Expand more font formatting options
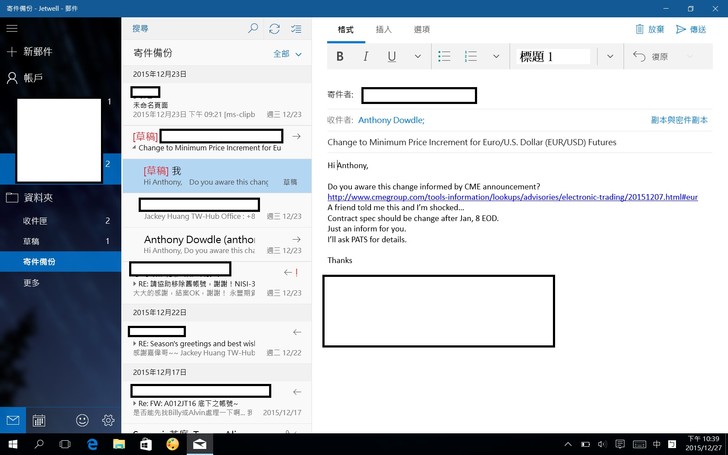This screenshot has width=728, height=455. tap(418, 56)
